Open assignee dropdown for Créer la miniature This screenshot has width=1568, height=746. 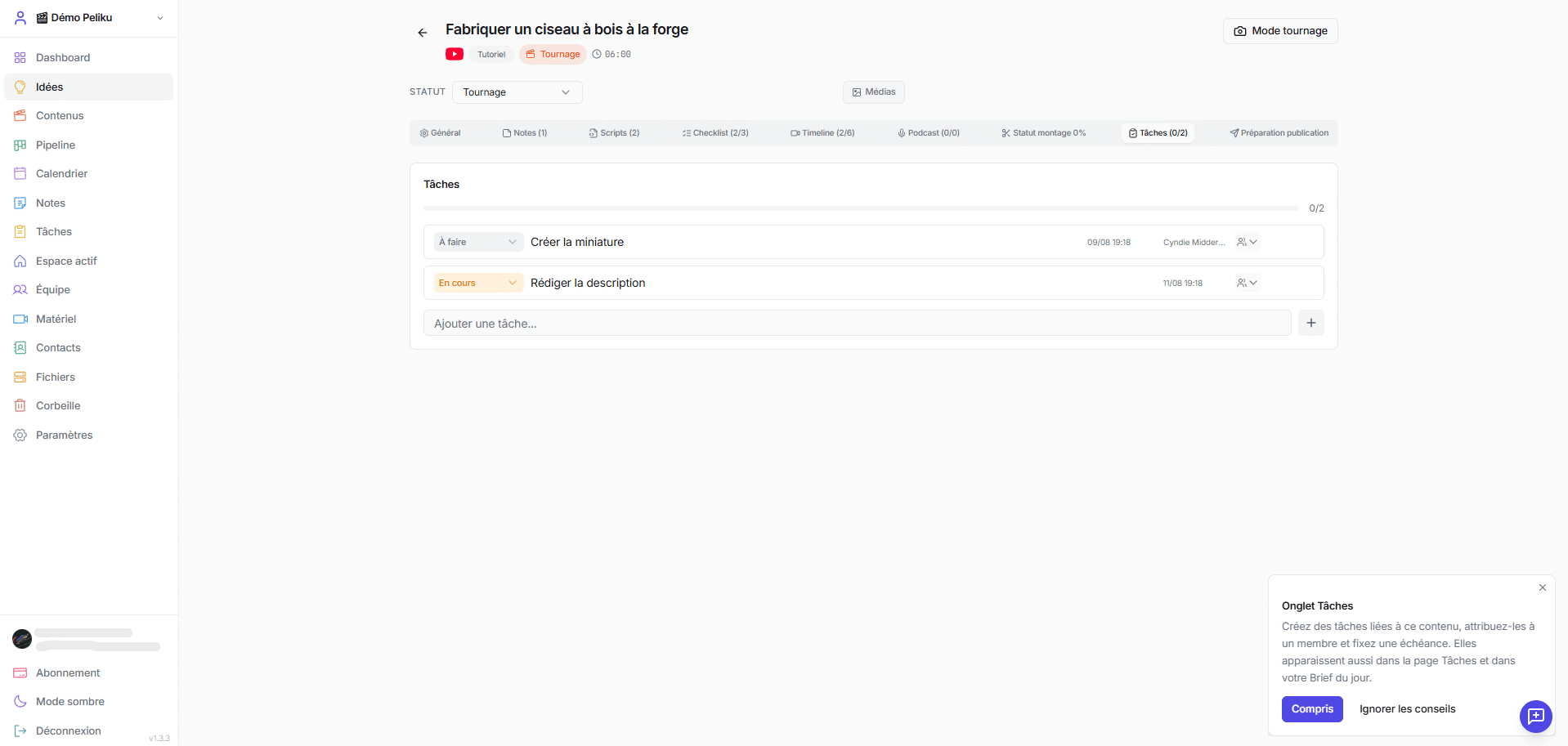pos(1248,242)
